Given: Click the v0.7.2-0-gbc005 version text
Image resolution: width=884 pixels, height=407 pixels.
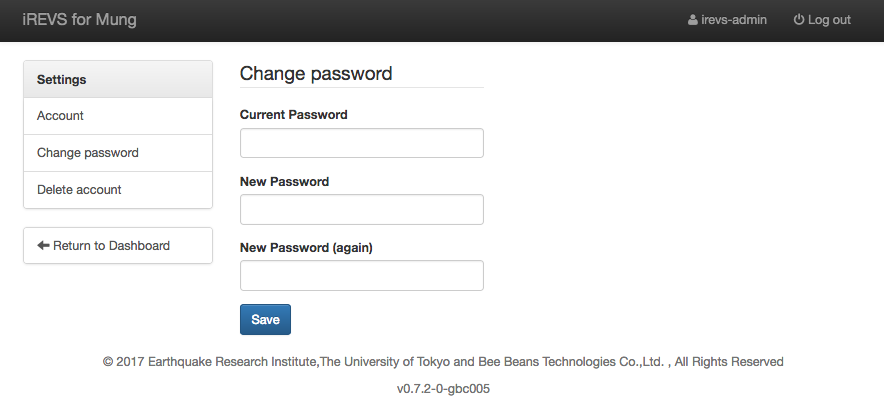Looking at the screenshot, I should (443, 388).
